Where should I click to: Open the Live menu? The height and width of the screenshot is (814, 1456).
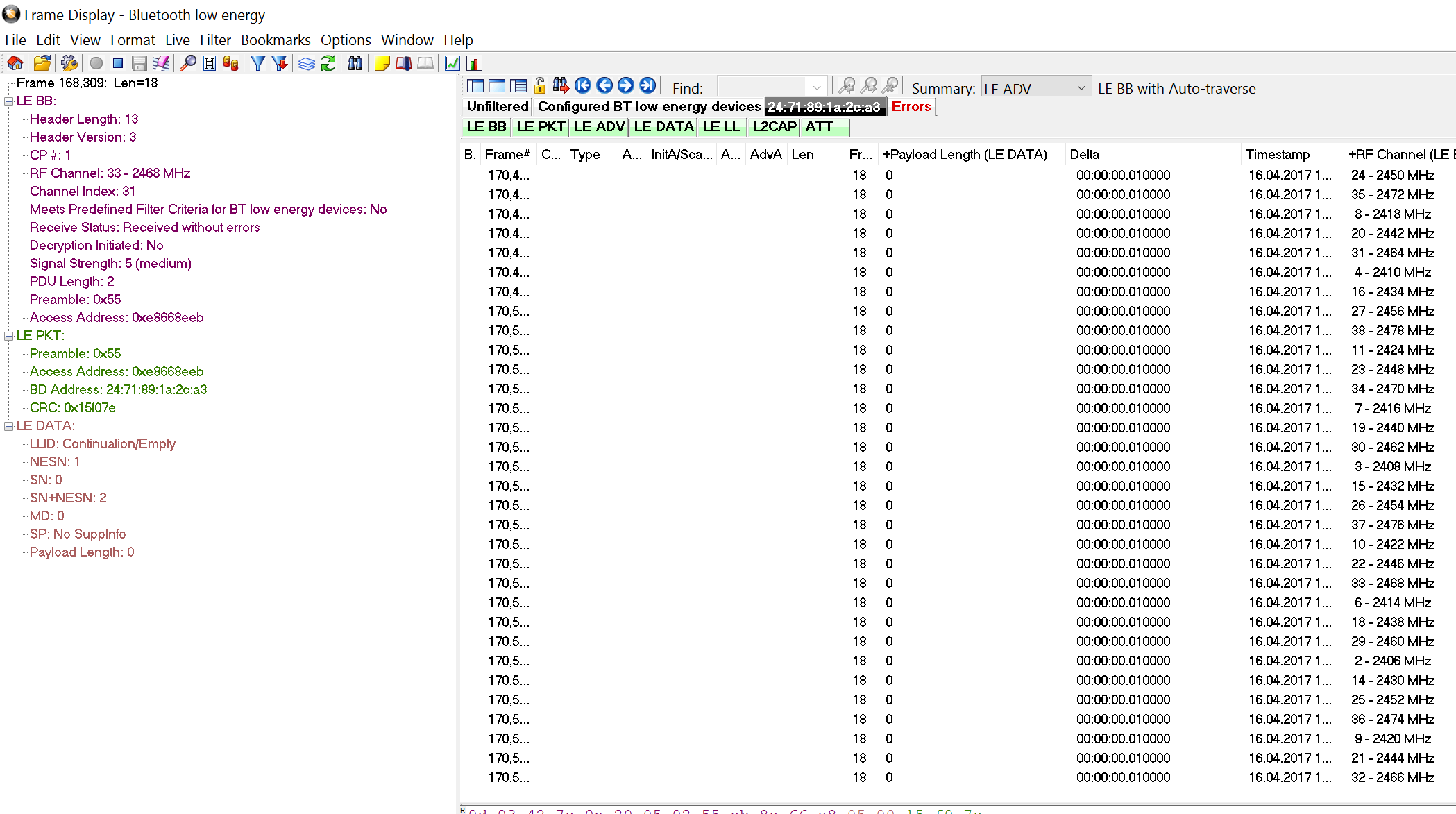click(177, 40)
